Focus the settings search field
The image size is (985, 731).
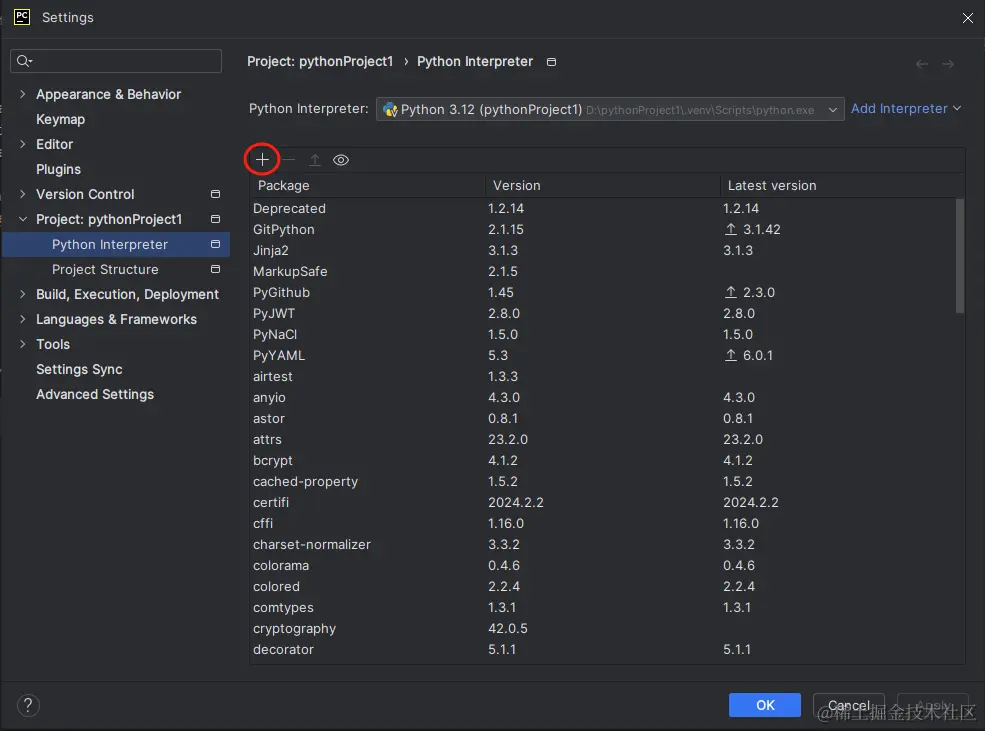116,61
